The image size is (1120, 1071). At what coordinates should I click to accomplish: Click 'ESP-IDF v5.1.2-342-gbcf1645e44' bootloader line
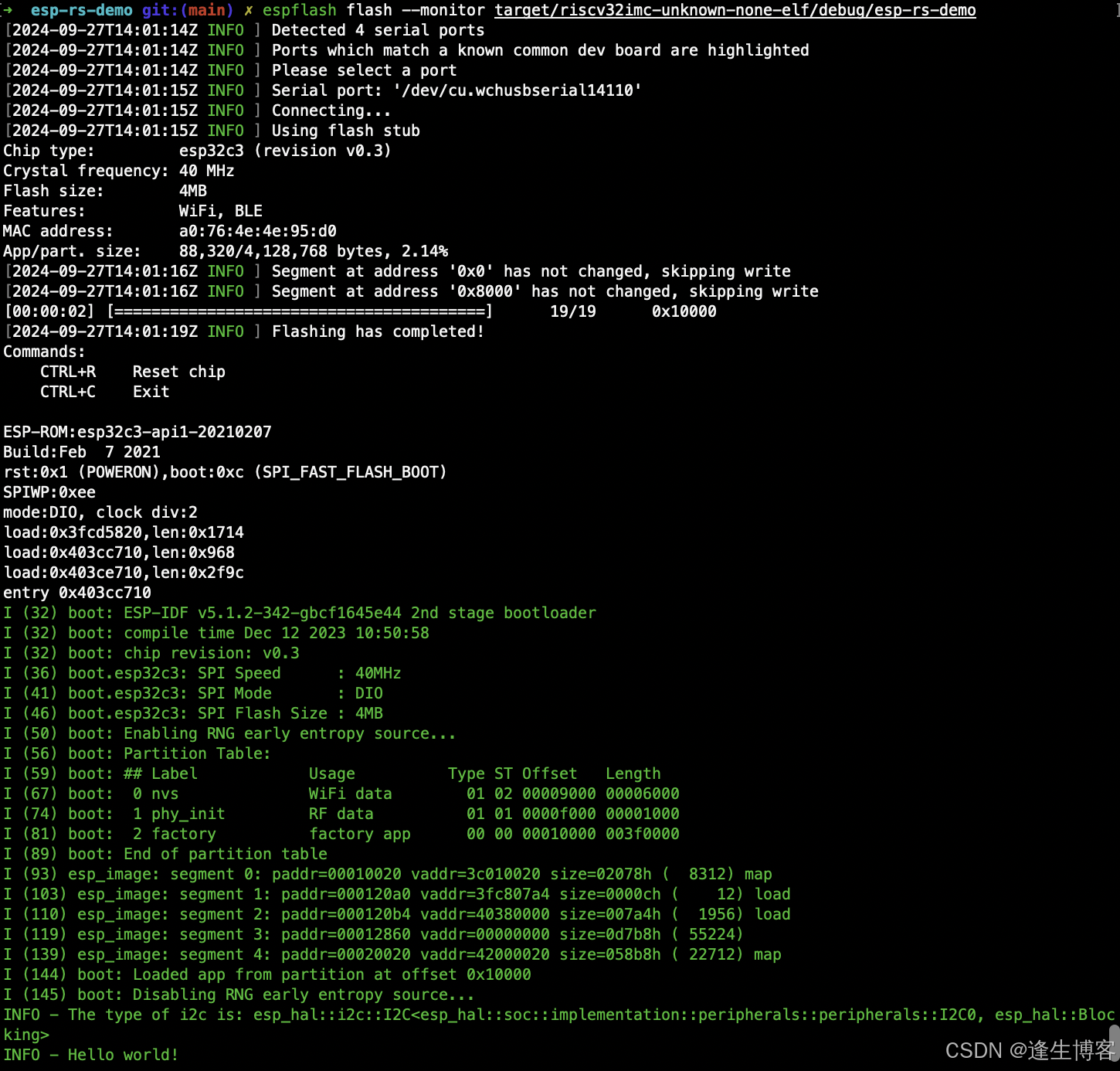[300, 613]
